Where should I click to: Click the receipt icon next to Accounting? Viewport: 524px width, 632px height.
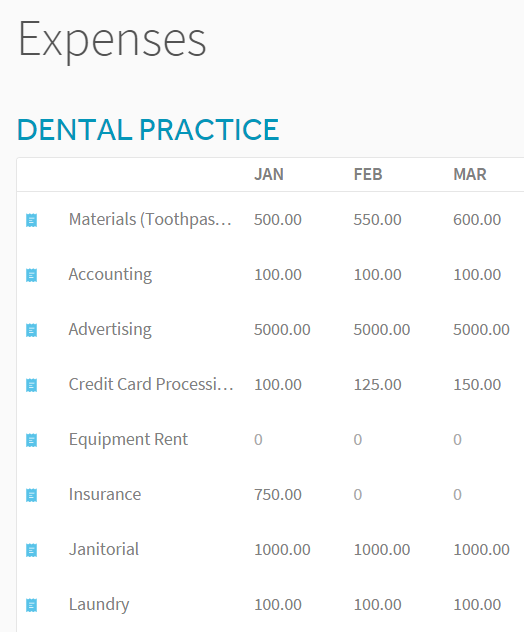(31, 275)
